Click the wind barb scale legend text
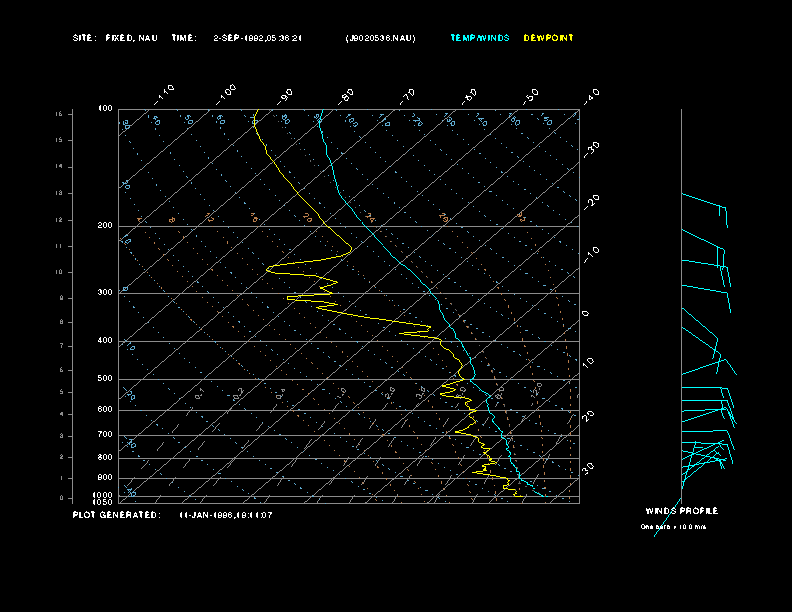Viewport: 792px width, 612px height. (x=674, y=526)
